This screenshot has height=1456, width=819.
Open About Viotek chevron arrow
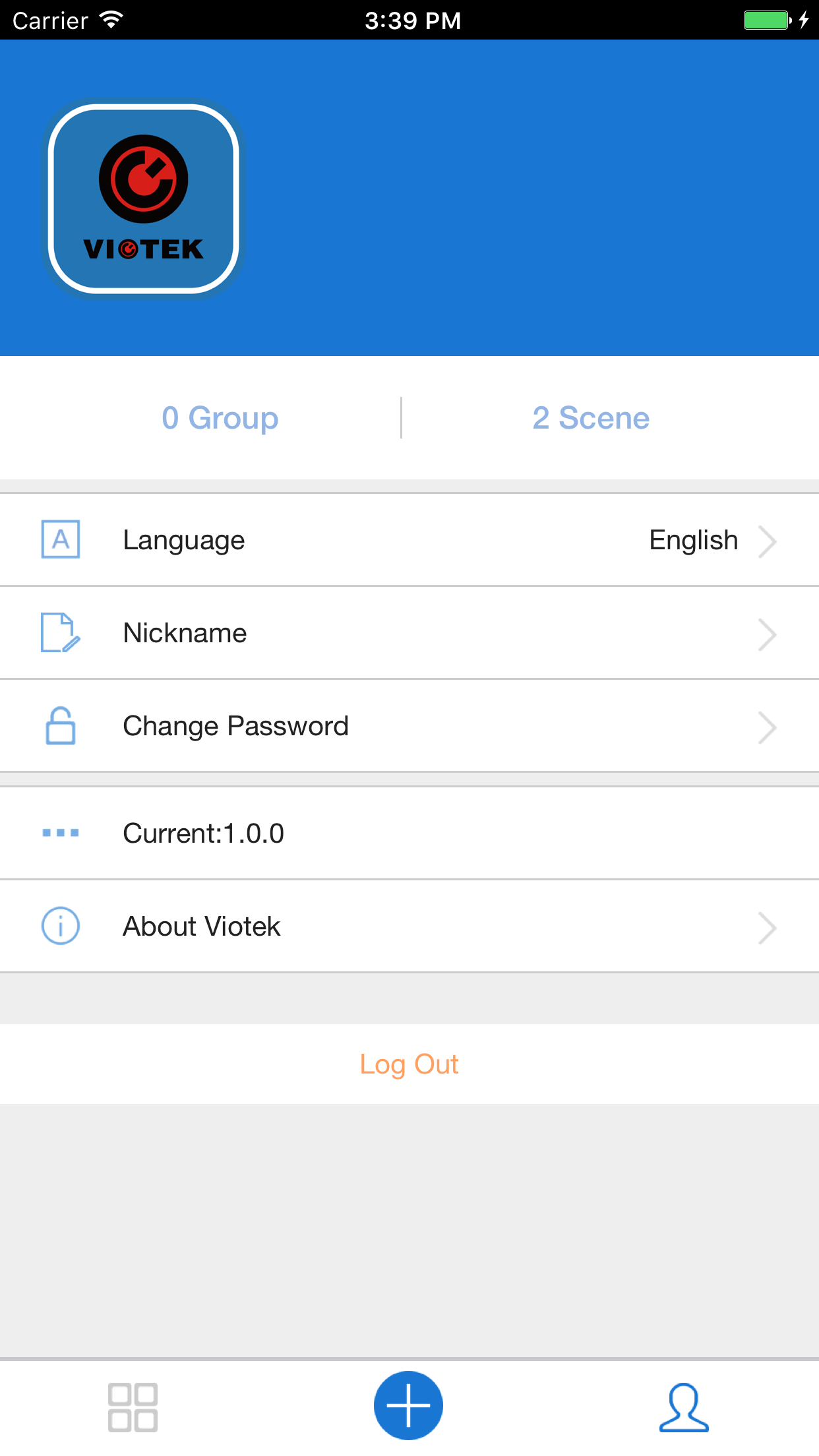pyautogui.click(x=767, y=928)
